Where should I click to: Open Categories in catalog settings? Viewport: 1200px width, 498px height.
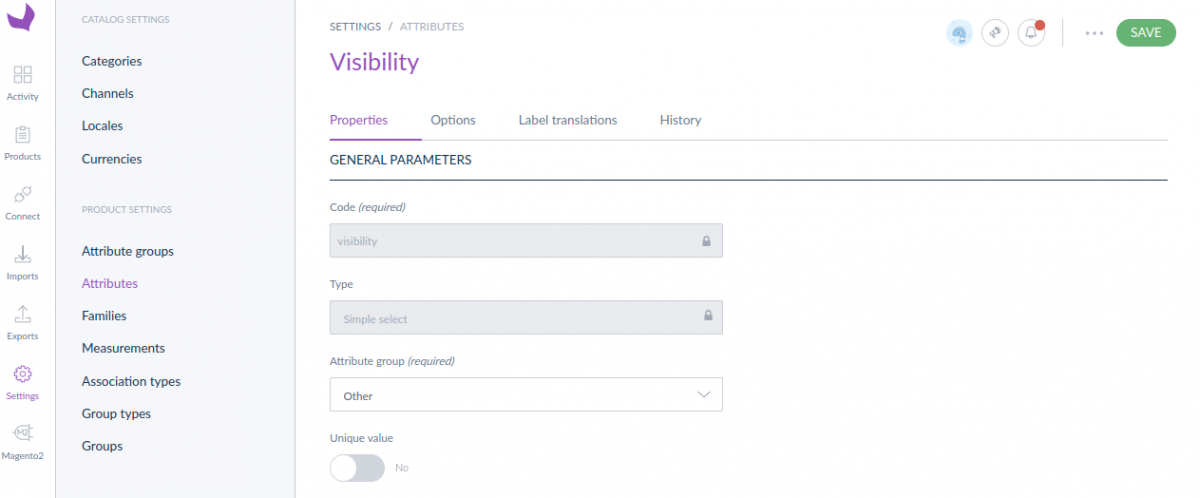pos(112,61)
